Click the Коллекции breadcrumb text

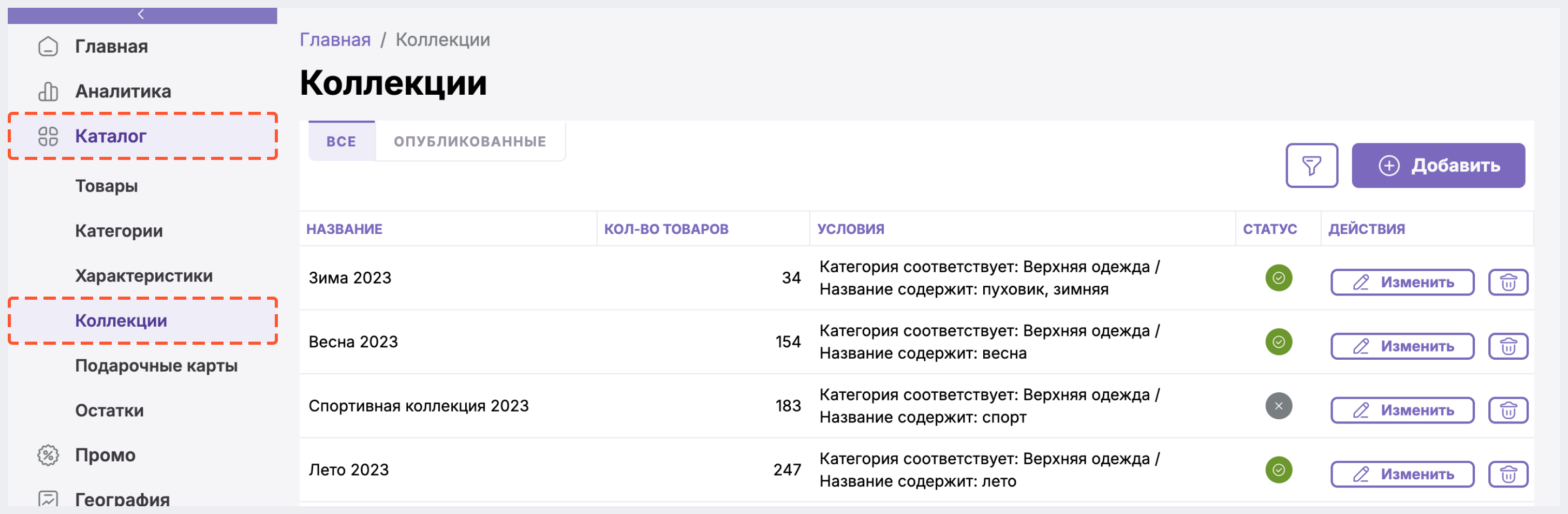point(442,39)
